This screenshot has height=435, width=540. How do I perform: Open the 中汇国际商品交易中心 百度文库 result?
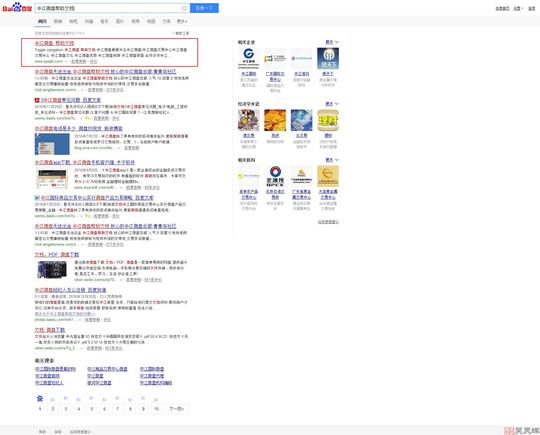[97, 198]
